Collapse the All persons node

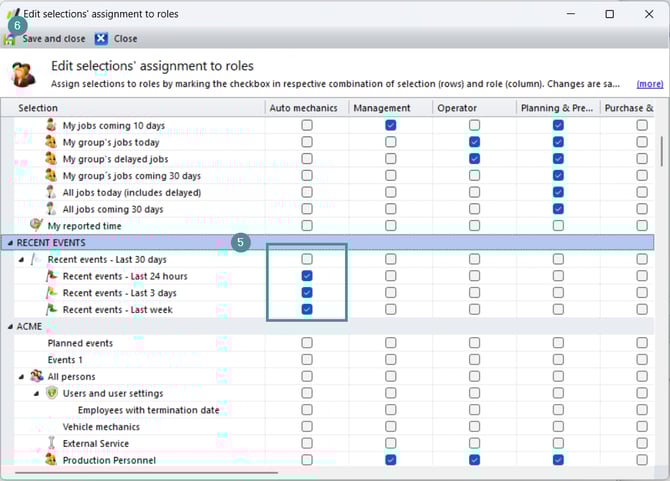coord(21,376)
